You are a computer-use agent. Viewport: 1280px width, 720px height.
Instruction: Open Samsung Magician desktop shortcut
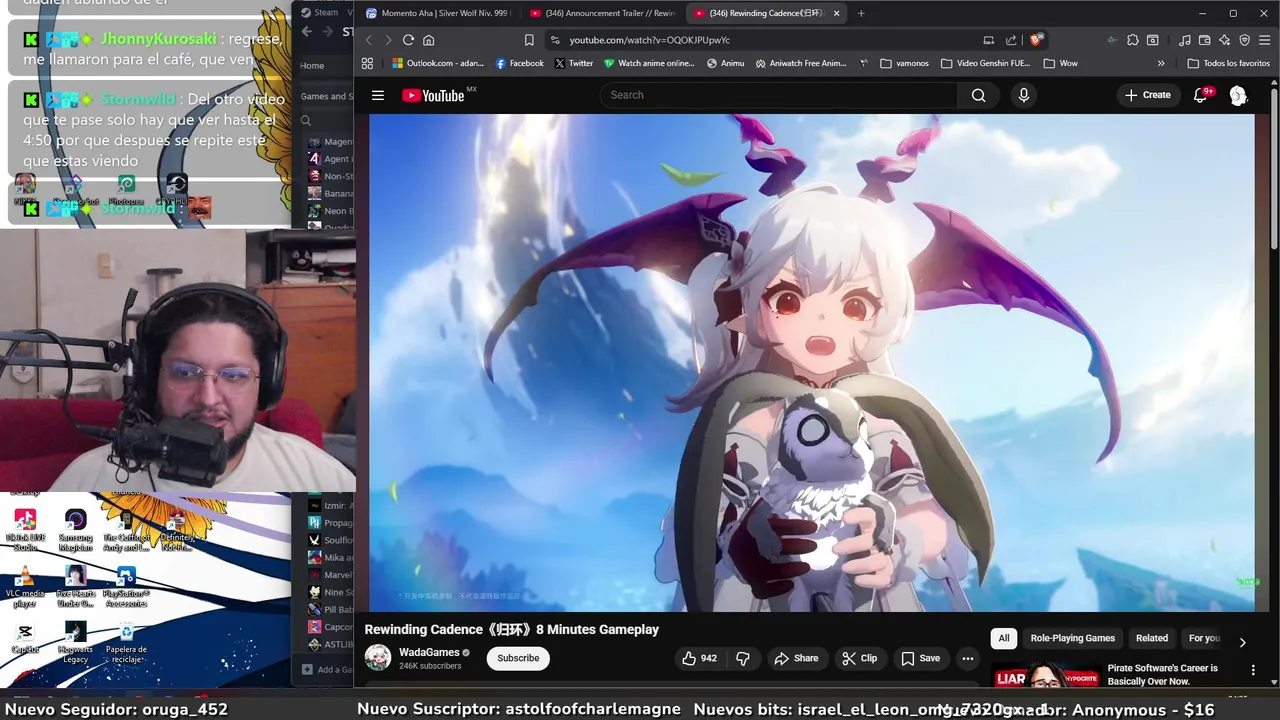[x=75, y=531]
